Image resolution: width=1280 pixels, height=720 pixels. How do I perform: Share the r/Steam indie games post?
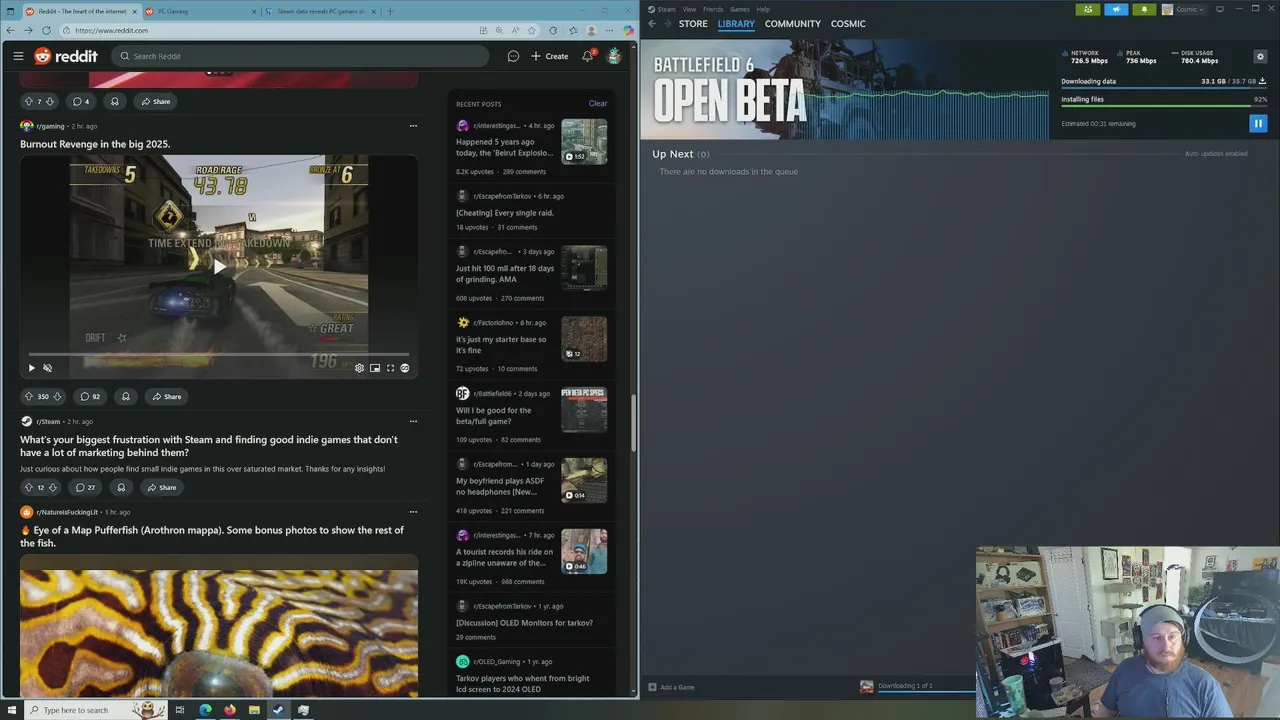click(x=161, y=487)
